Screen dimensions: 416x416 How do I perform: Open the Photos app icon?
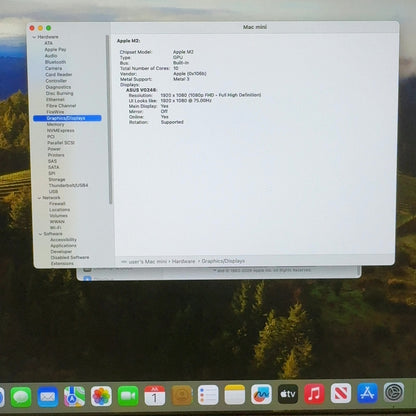(101, 396)
